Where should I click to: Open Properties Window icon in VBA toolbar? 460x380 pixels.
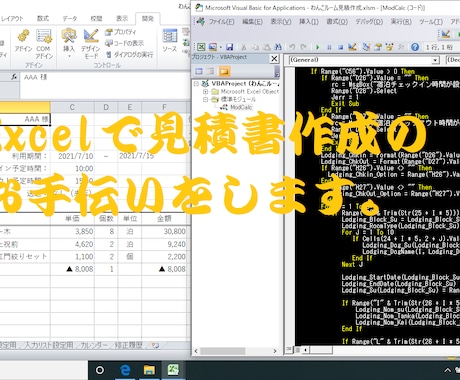(378, 47)
